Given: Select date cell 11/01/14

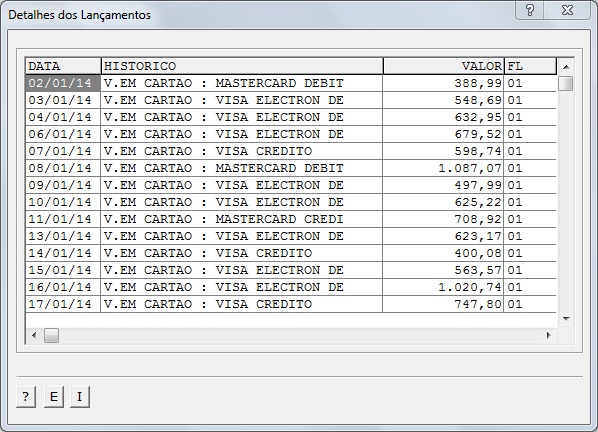Looking at the screenshot, I should pyautogui.click(x=63, y=219).
